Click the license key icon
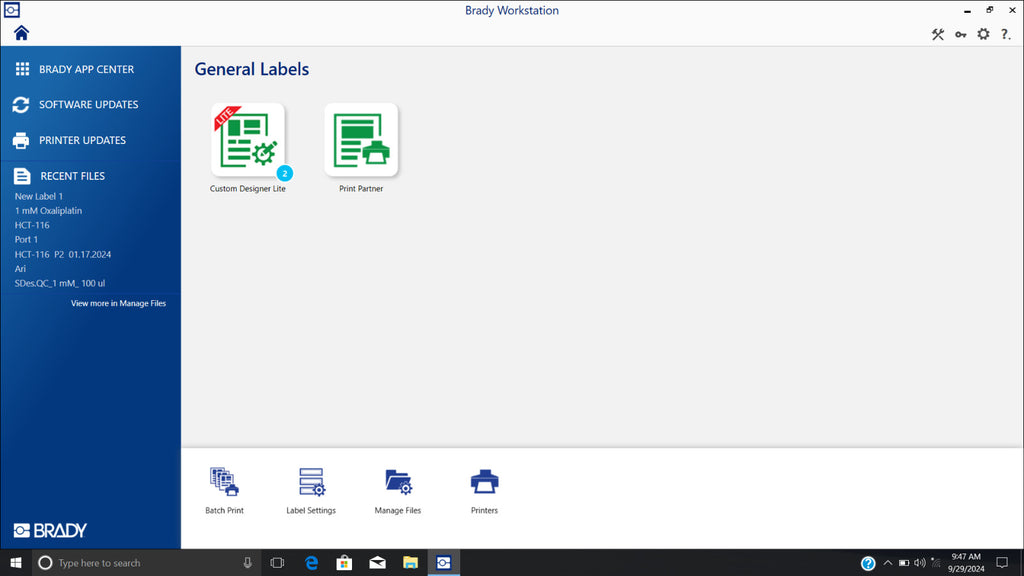The width and height of the screenshot is (1024, 576). pyautogui.click(x=961, y=35)
